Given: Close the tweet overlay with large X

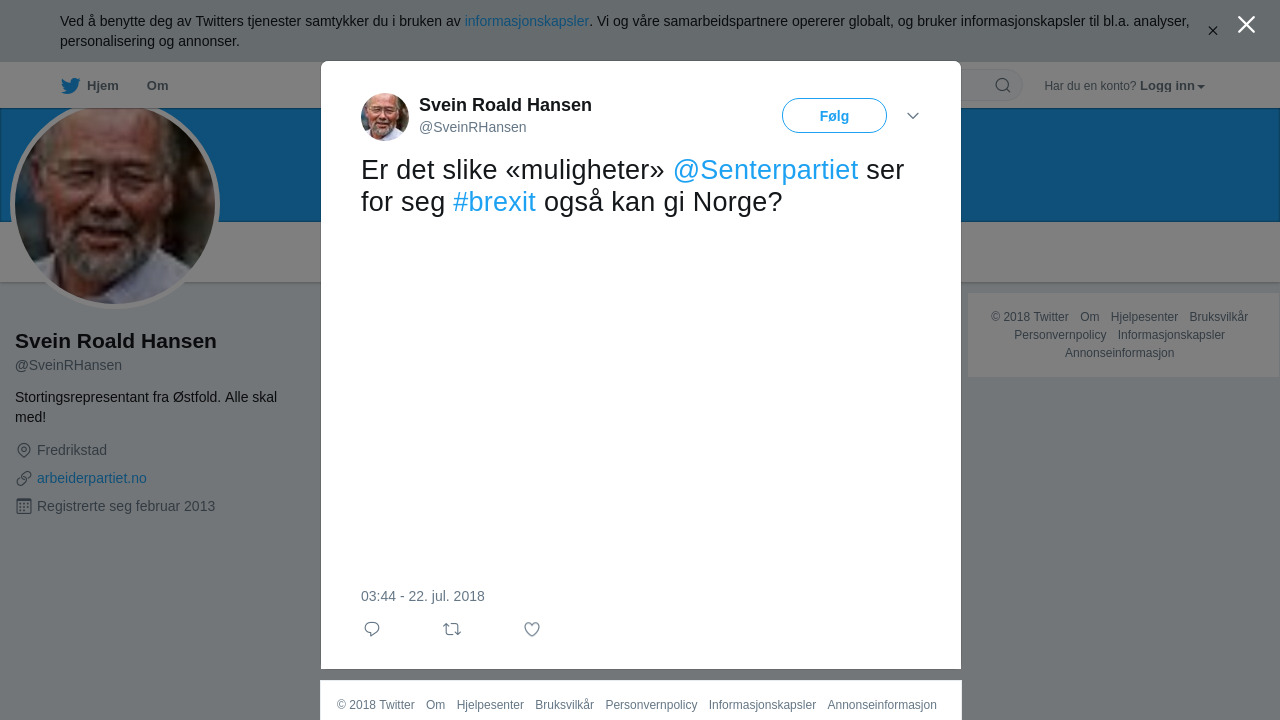Looking at the screenshot, I should pyautogui.click(x=1246, y=25).
